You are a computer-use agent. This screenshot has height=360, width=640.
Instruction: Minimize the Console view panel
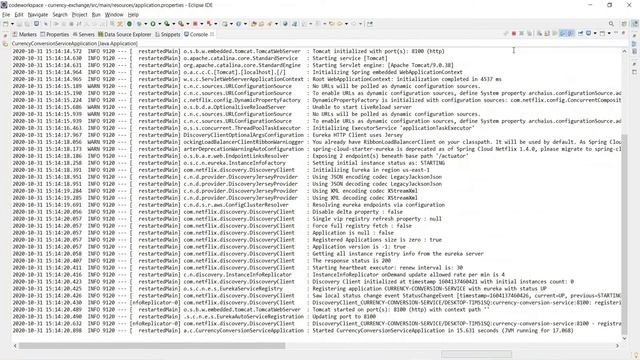pyautogui.click(x=616, y=33)
